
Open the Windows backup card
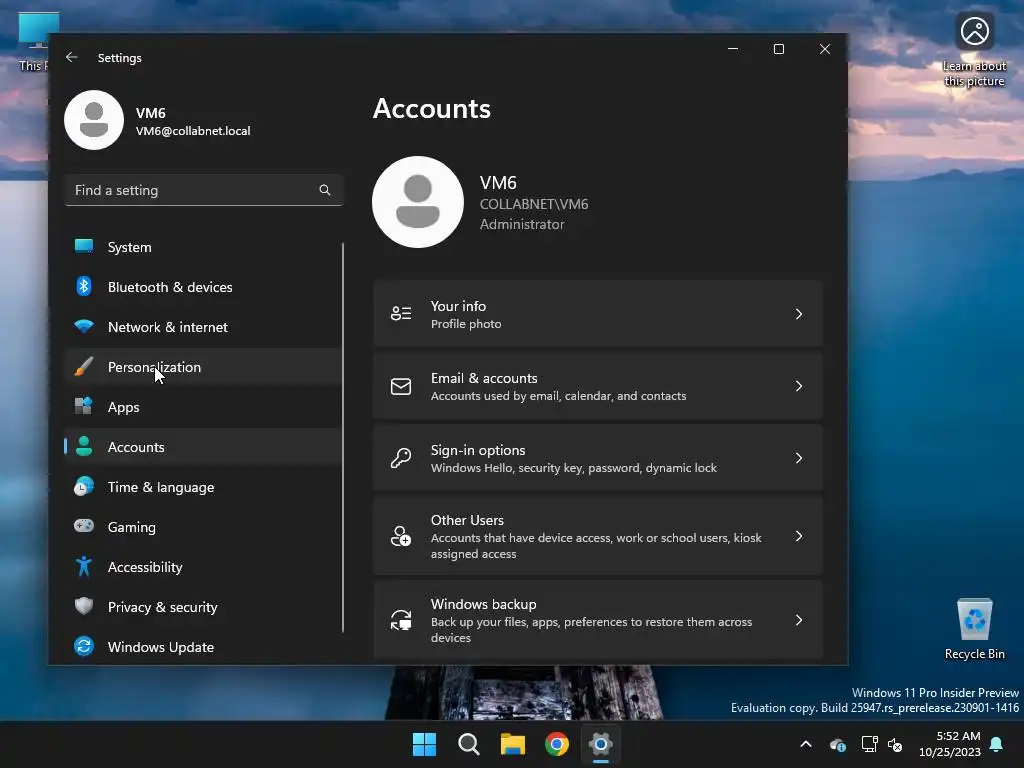[x=598, y=620]
